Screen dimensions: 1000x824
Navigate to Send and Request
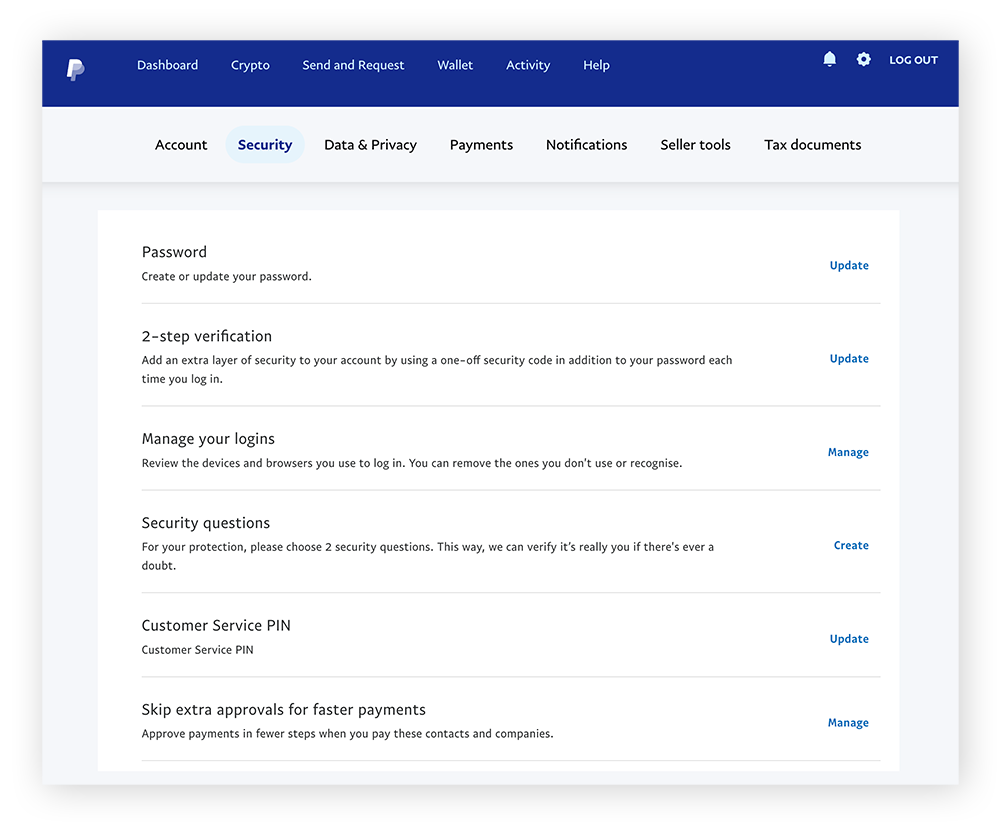(353, 65)
